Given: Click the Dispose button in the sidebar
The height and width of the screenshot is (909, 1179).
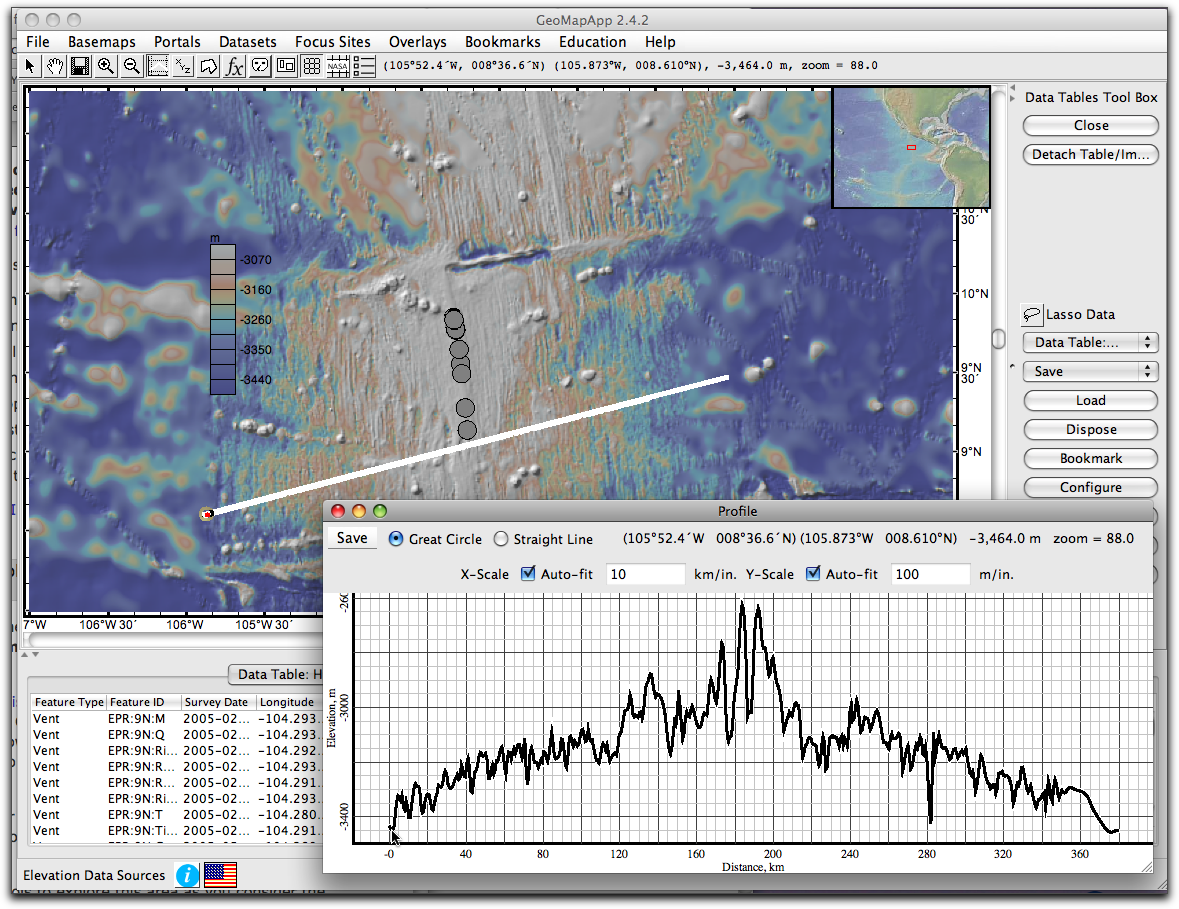Looking at the screenshot, I should tap(1090, 429).
